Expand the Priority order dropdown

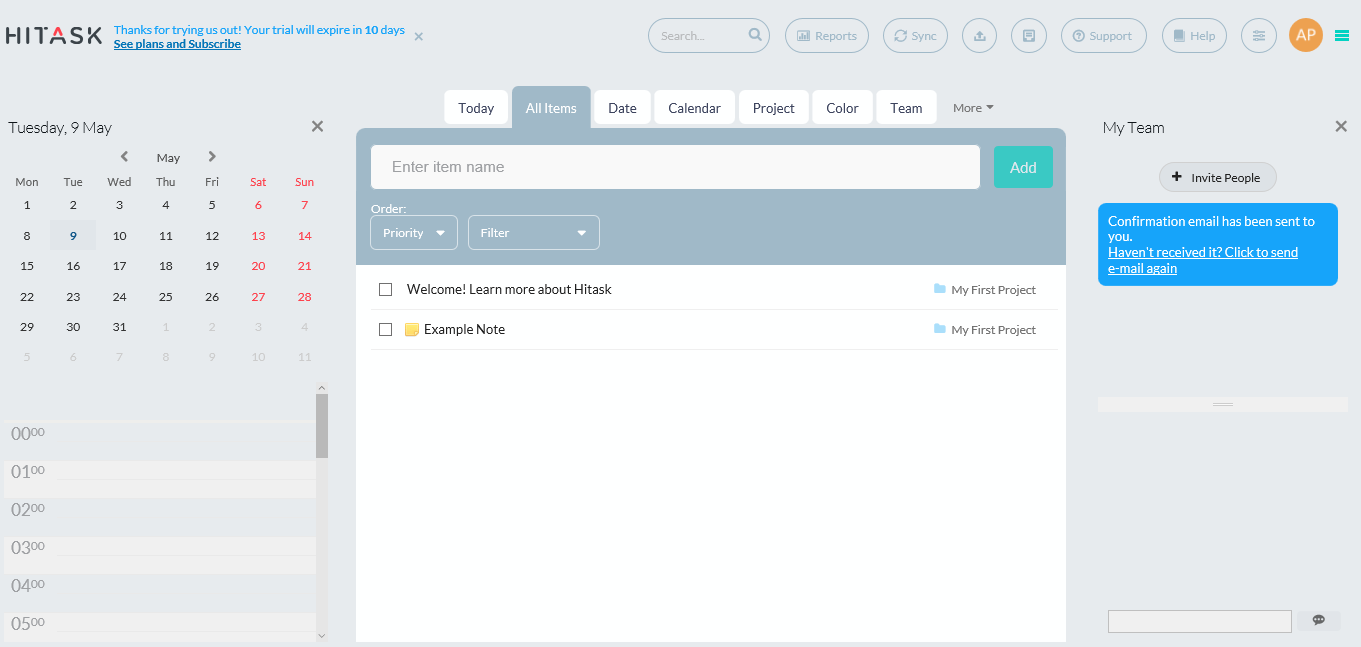[414, 233]
